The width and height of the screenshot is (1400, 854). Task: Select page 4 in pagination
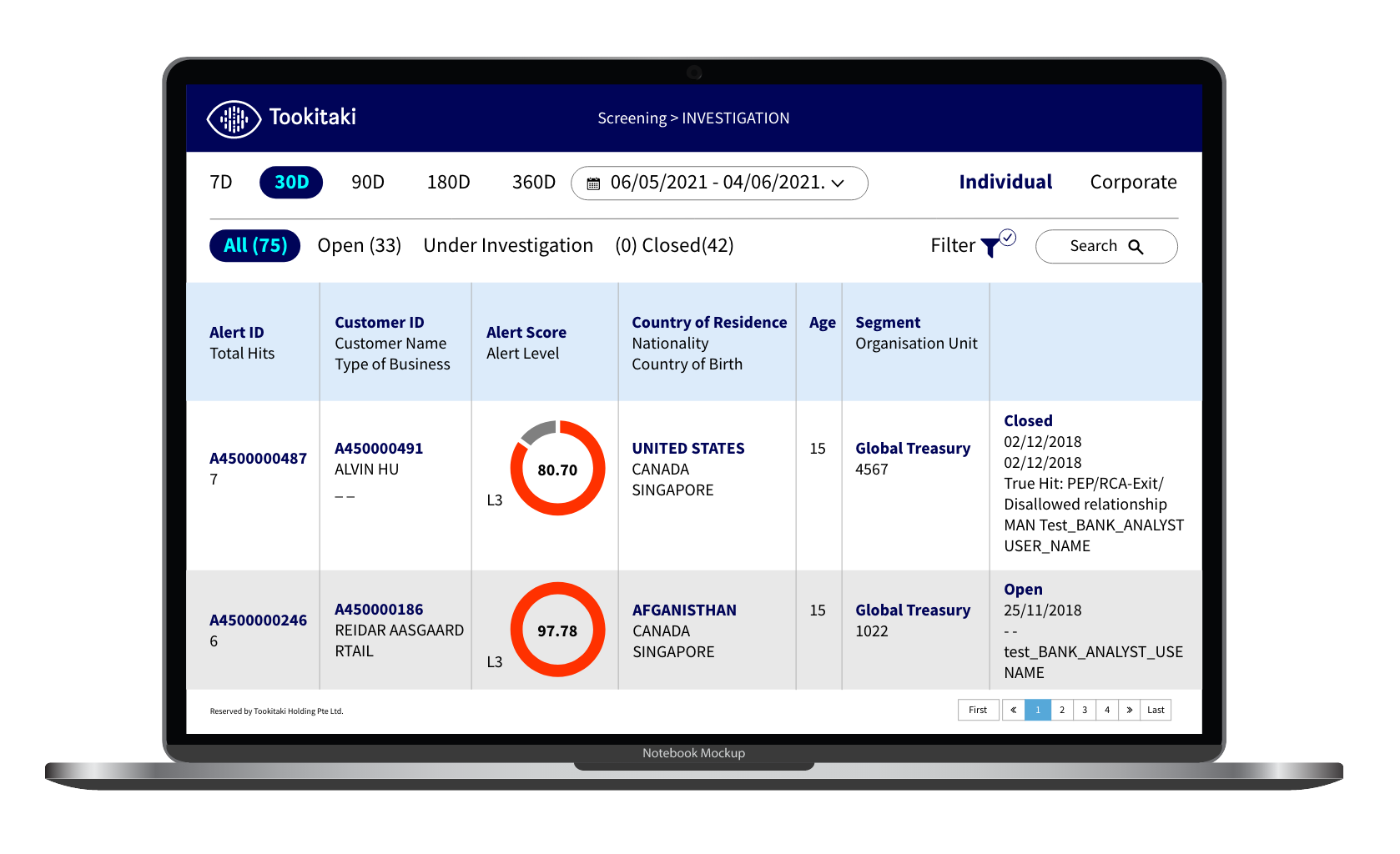coord(1106,710)
